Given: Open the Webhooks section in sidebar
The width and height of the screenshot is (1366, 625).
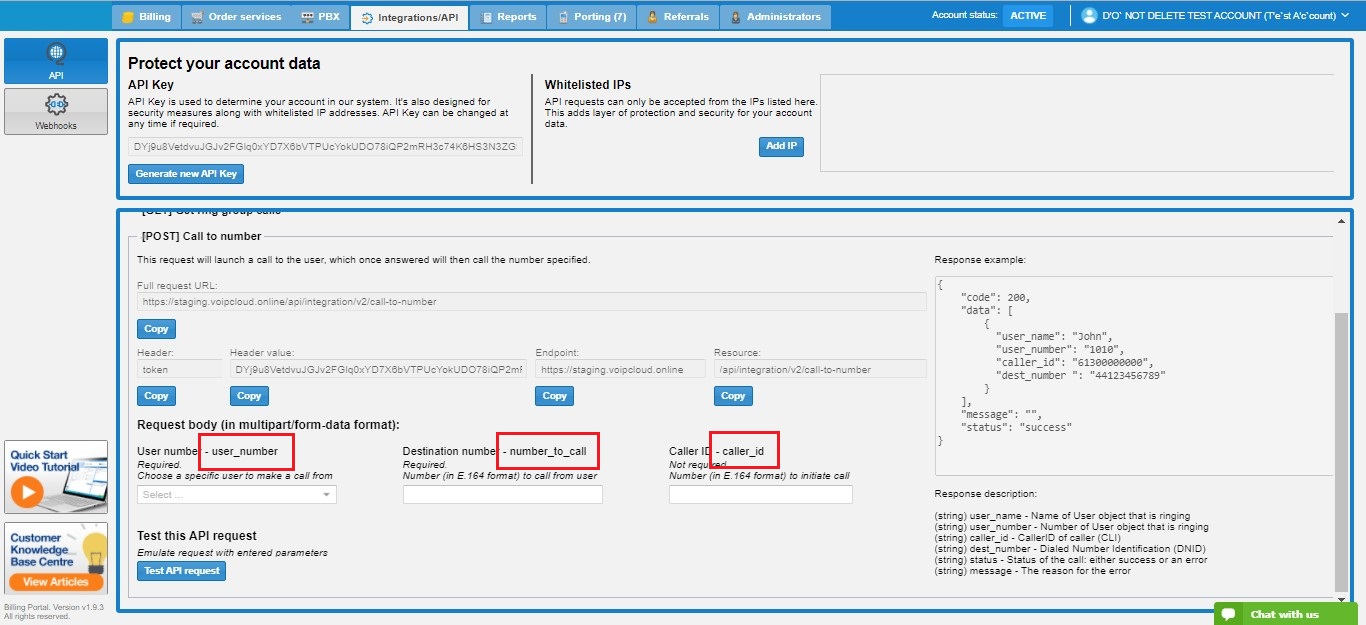Looking at the screenshot, I should tap(56, 111).
